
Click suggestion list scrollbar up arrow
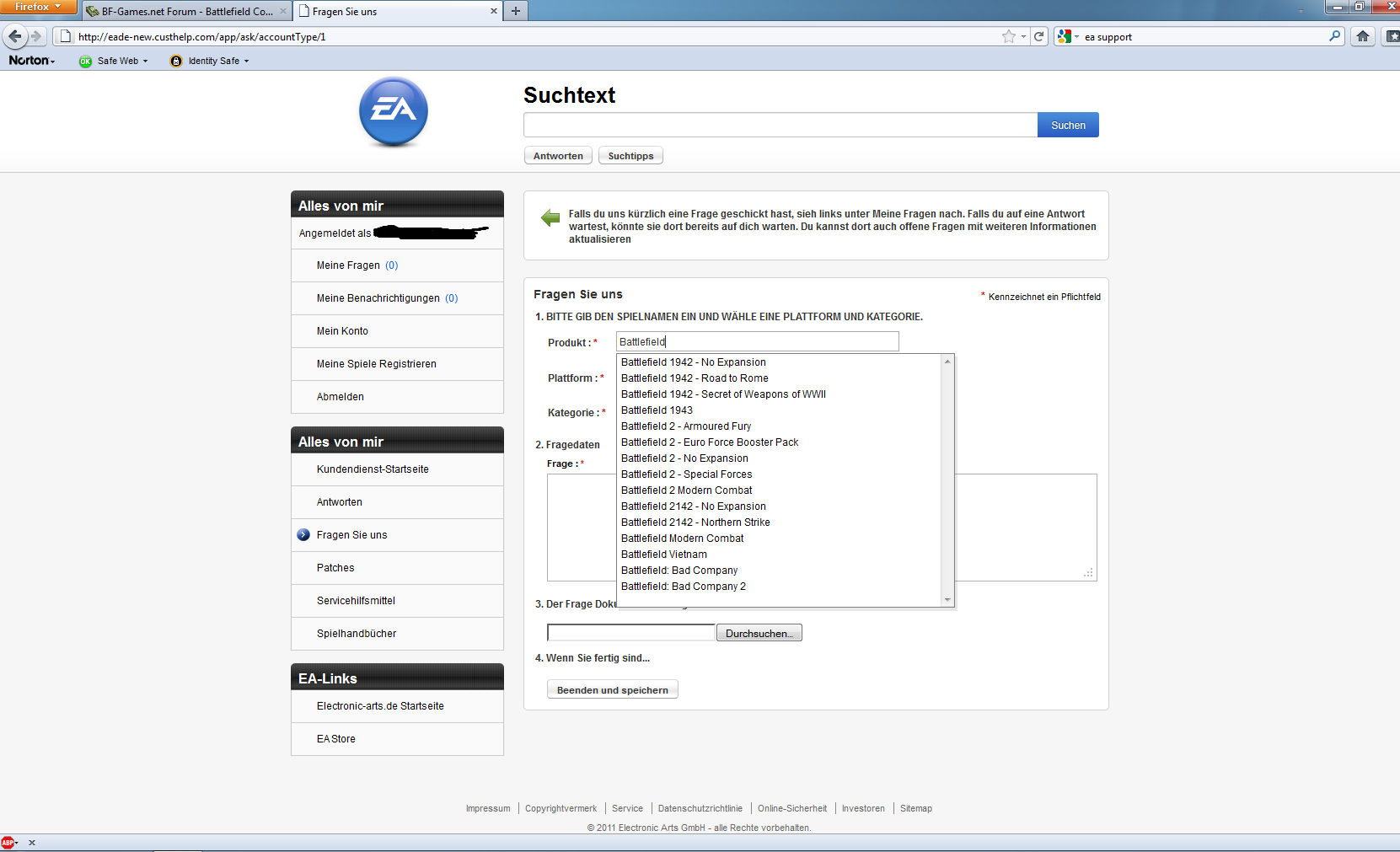click(947, 361)
